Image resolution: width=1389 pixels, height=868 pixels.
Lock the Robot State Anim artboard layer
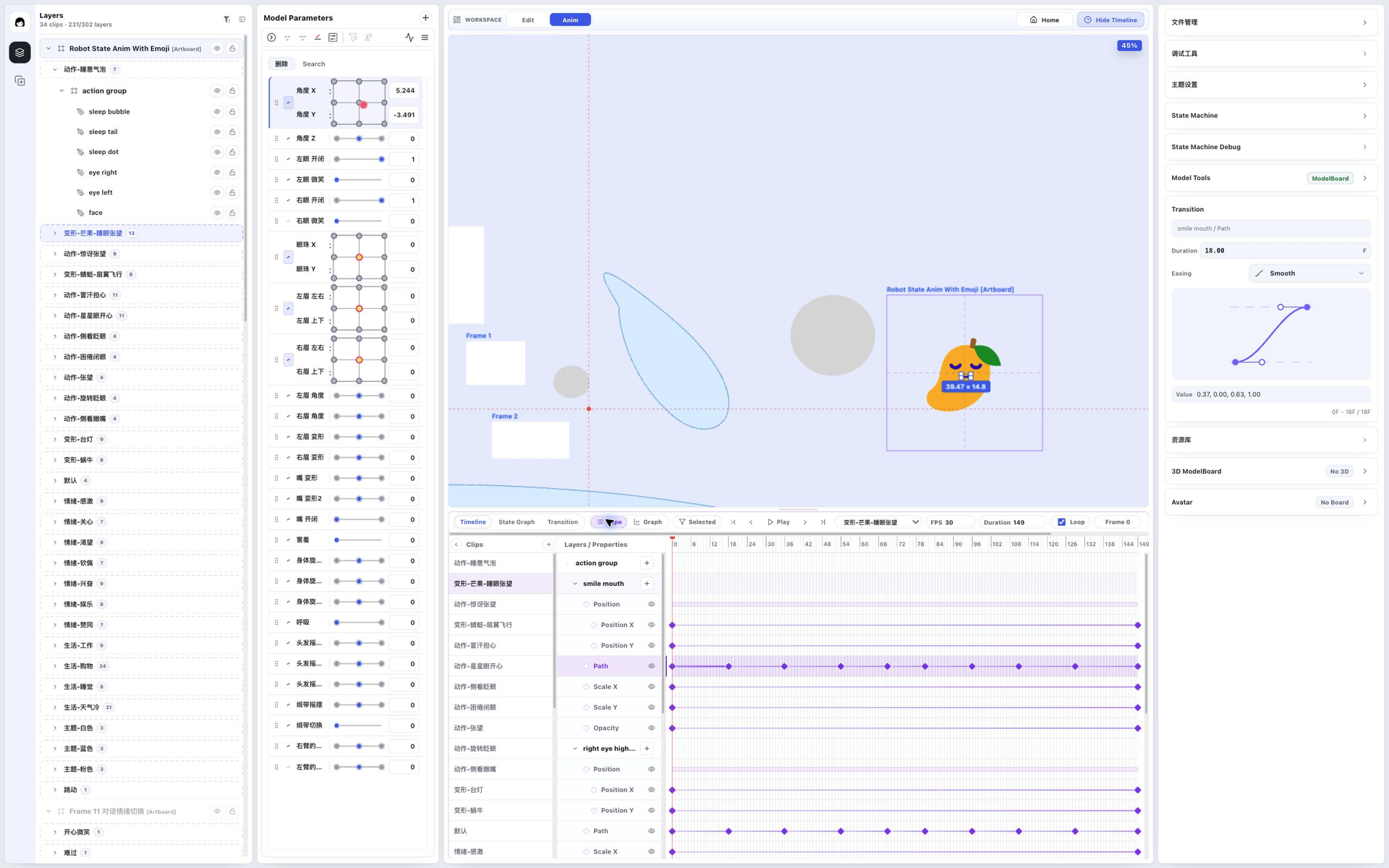point(232,48)
